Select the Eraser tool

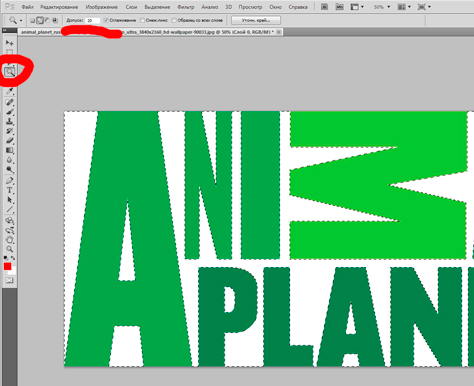9,141
